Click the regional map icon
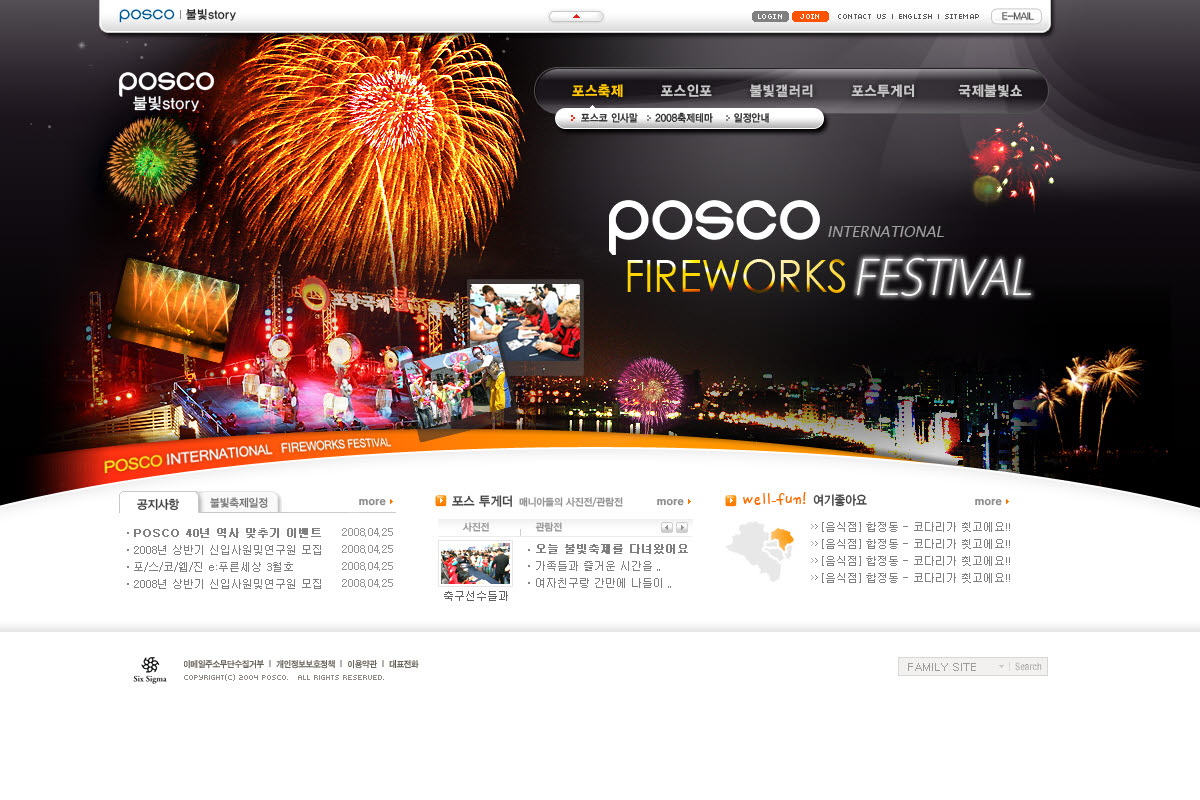 (760, 551)
